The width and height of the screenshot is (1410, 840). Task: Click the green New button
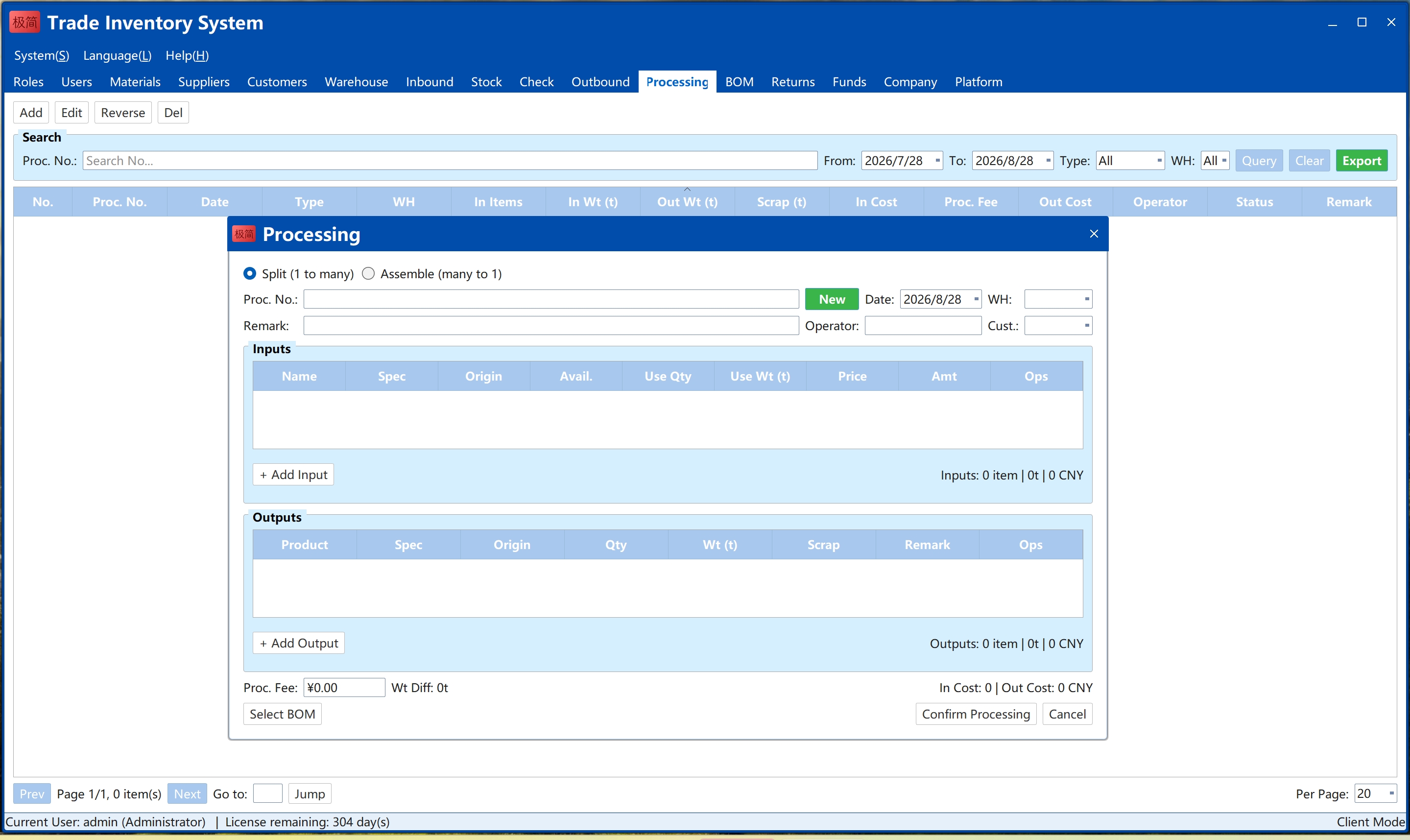(x=832, y=299)
